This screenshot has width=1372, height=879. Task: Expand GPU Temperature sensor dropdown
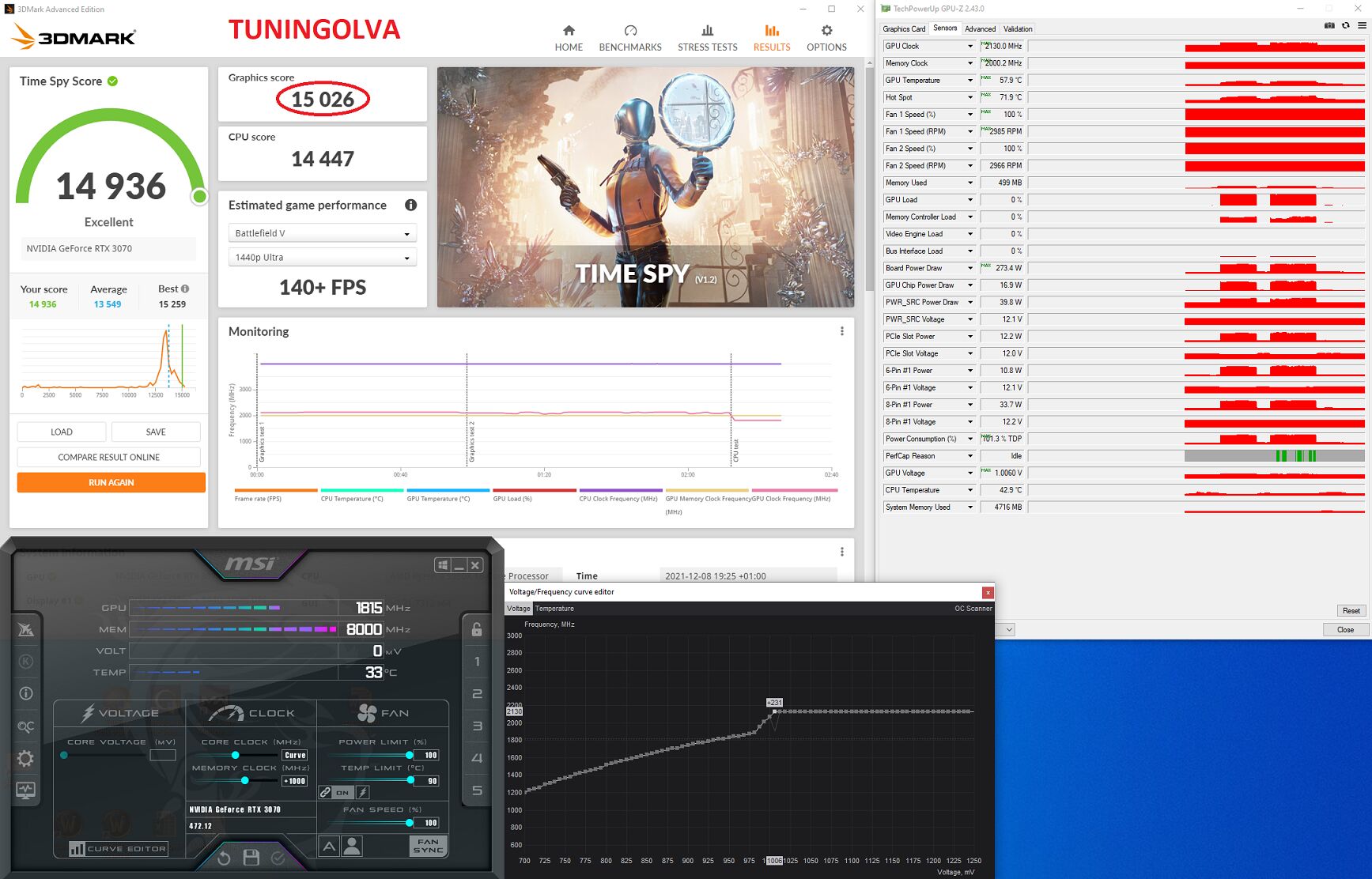point(970,81)
